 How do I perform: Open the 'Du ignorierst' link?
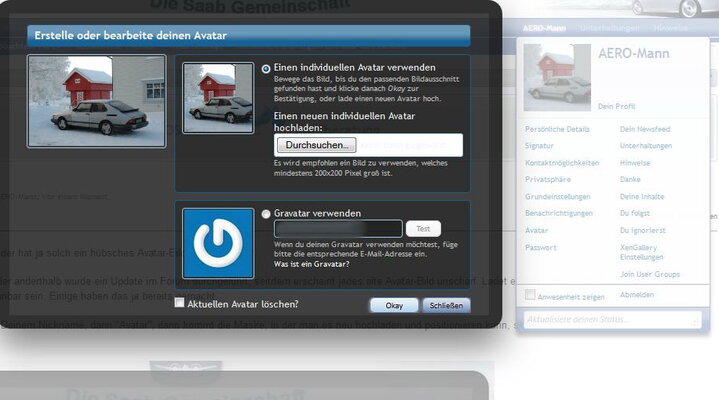[x=642, y=230]
